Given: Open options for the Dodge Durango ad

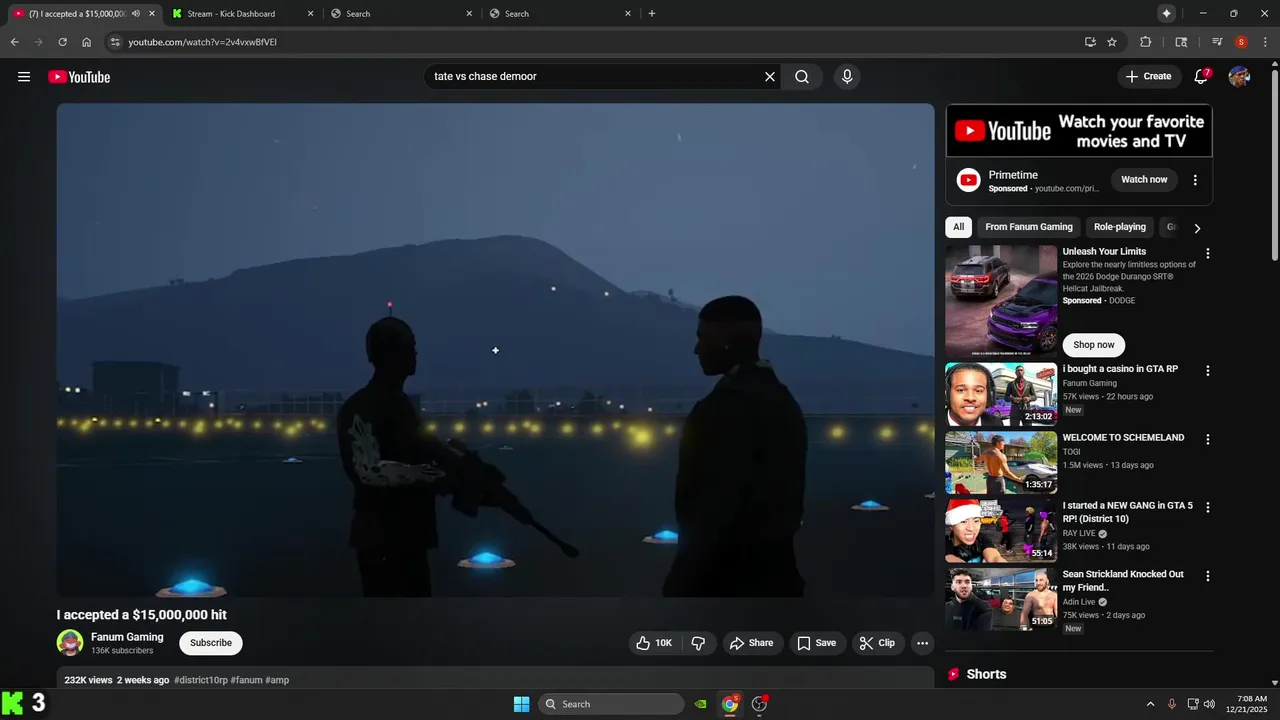Looking at the screenshot, I should [1208, 254].
